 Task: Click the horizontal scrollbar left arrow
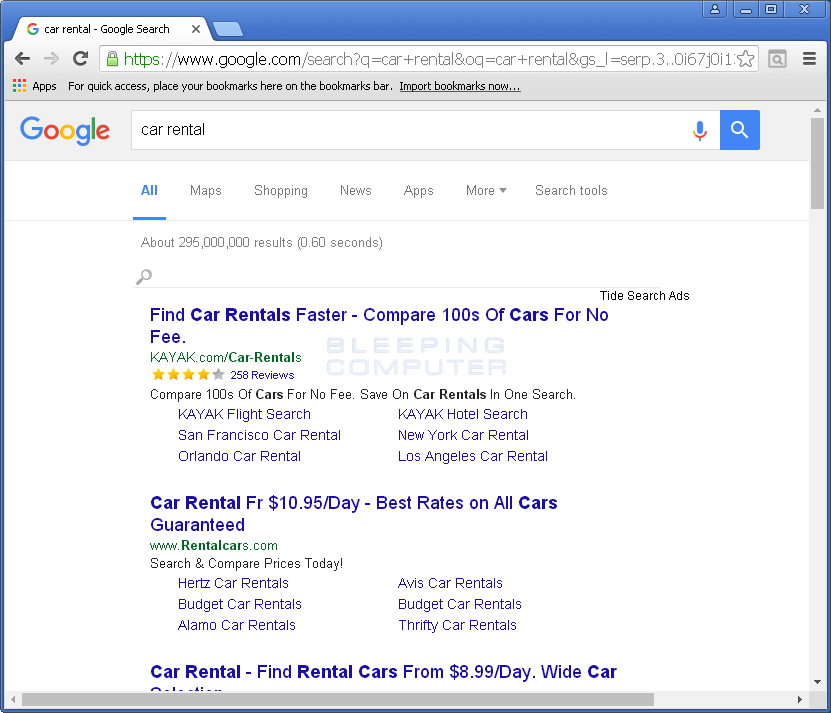(13, 700)
